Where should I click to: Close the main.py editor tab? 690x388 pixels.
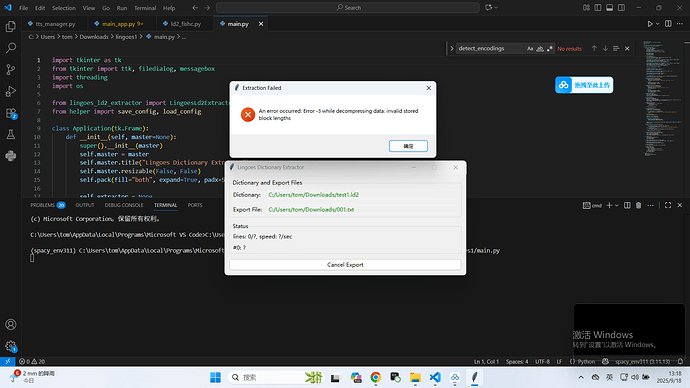261,24
